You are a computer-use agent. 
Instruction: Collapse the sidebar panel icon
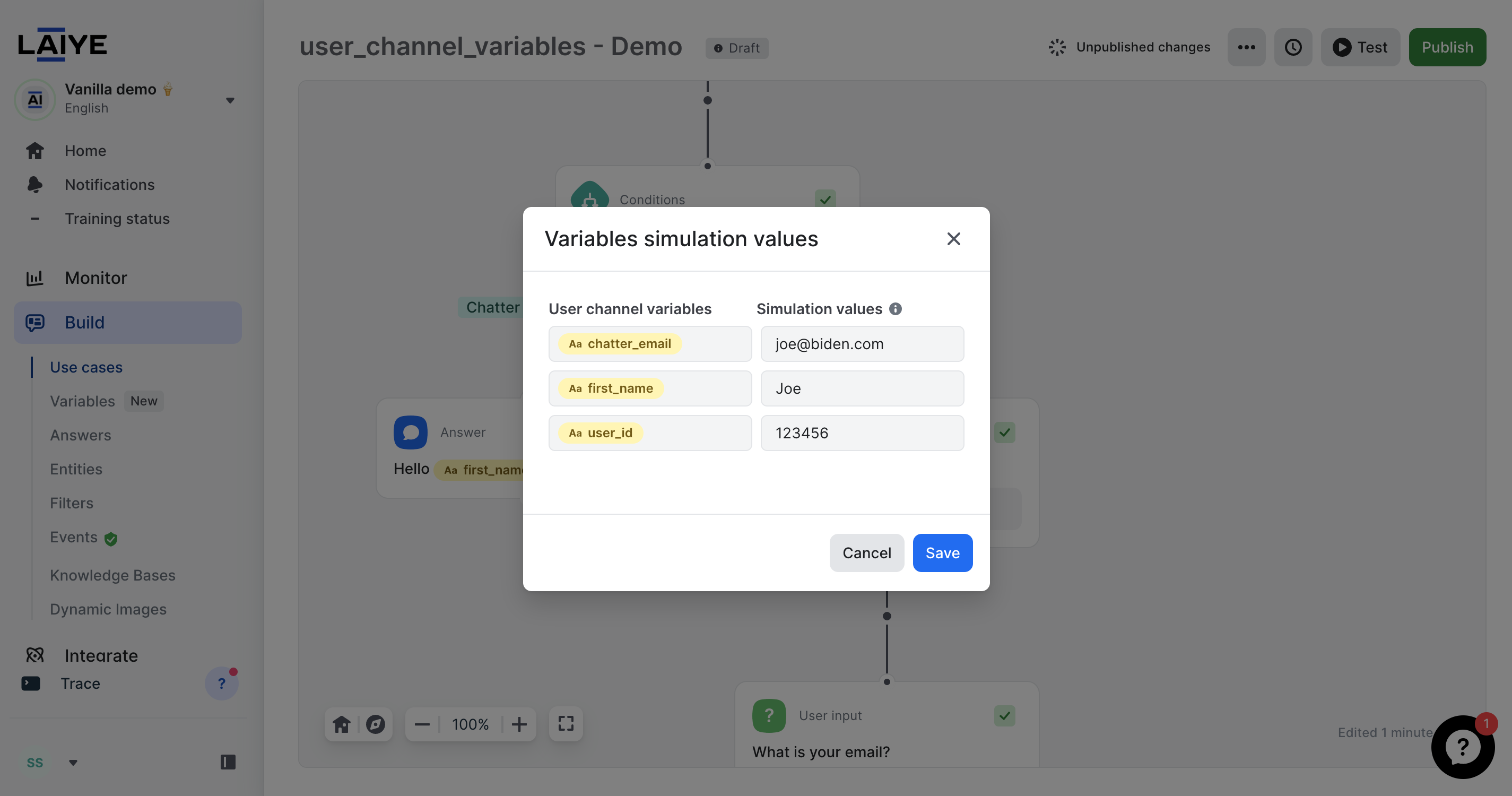[228, 762]
